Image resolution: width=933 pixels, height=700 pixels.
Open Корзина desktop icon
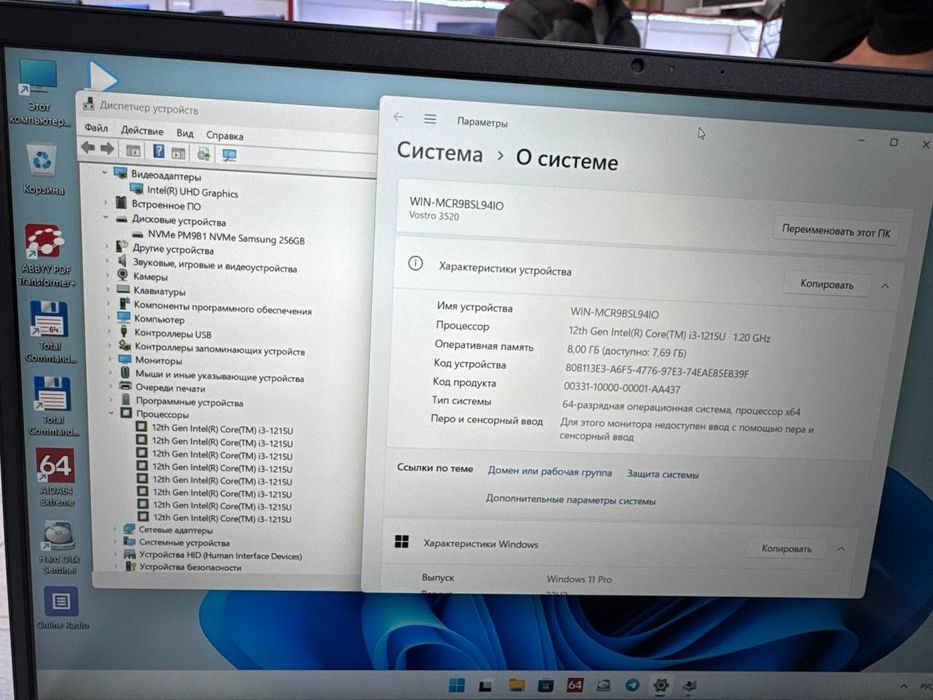[43, 170]
